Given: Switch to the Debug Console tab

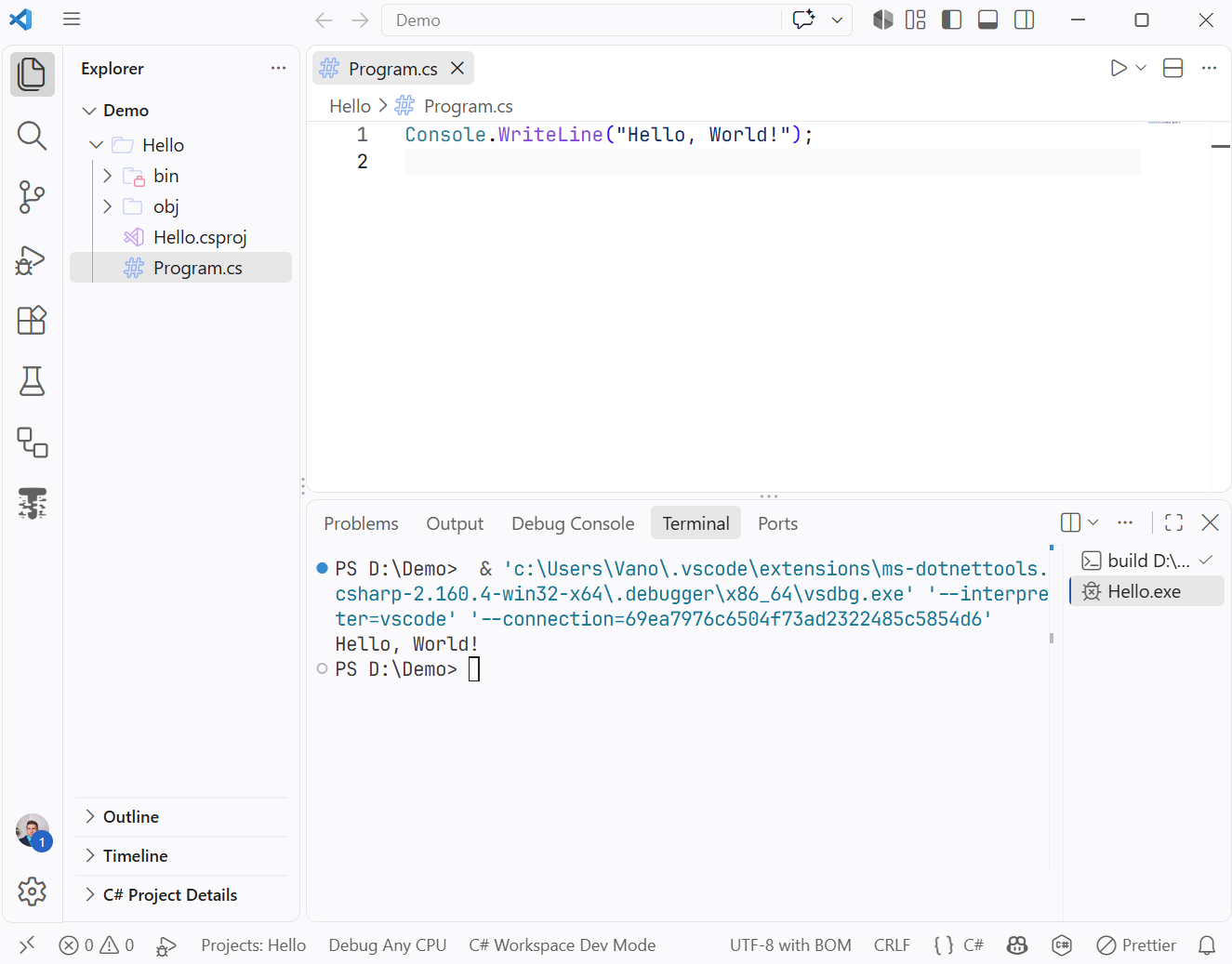Looking at the screenshot, I should tap(573, 523).
